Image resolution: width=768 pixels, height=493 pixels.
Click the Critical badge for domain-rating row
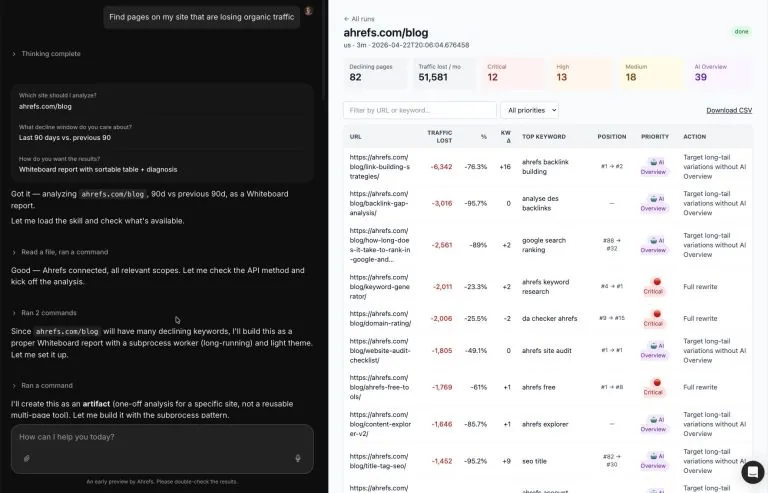(653, 319)
